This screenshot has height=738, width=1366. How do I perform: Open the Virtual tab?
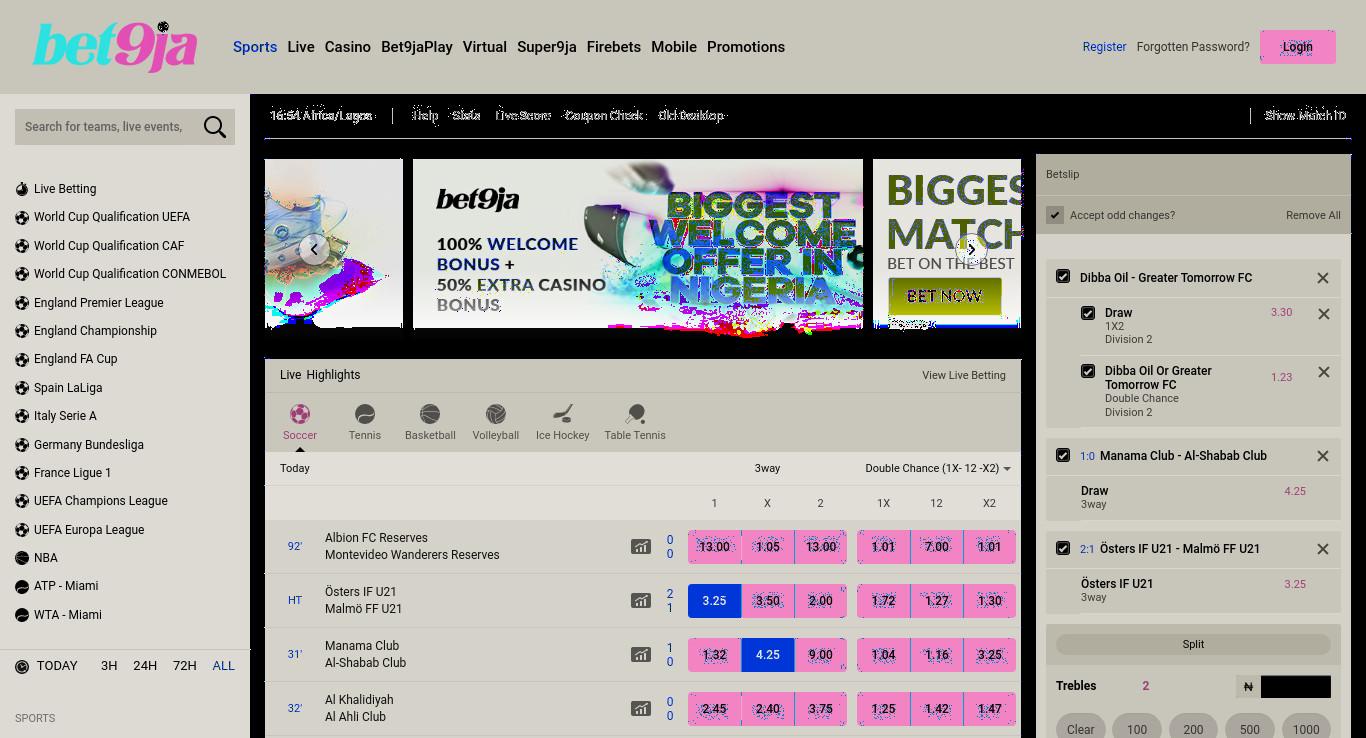click(485, 47)
